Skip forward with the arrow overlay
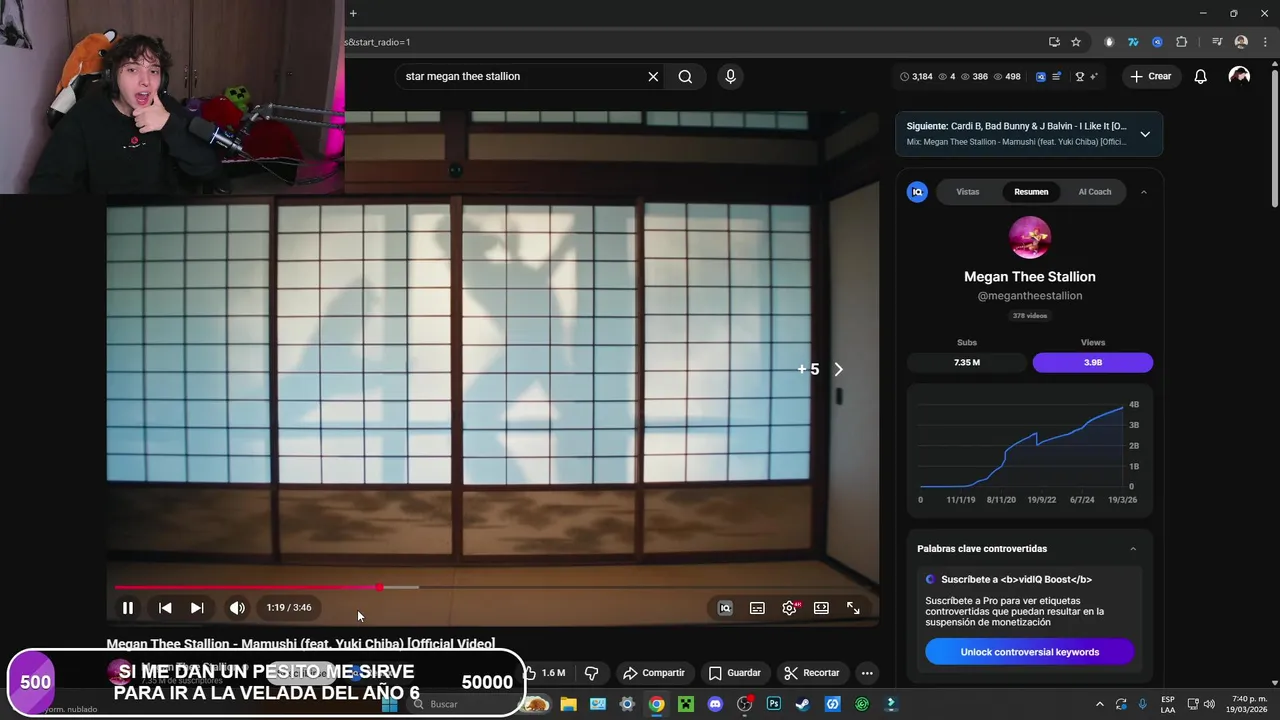The width and height of the screenshot is (1280, 720). point(838,369)
